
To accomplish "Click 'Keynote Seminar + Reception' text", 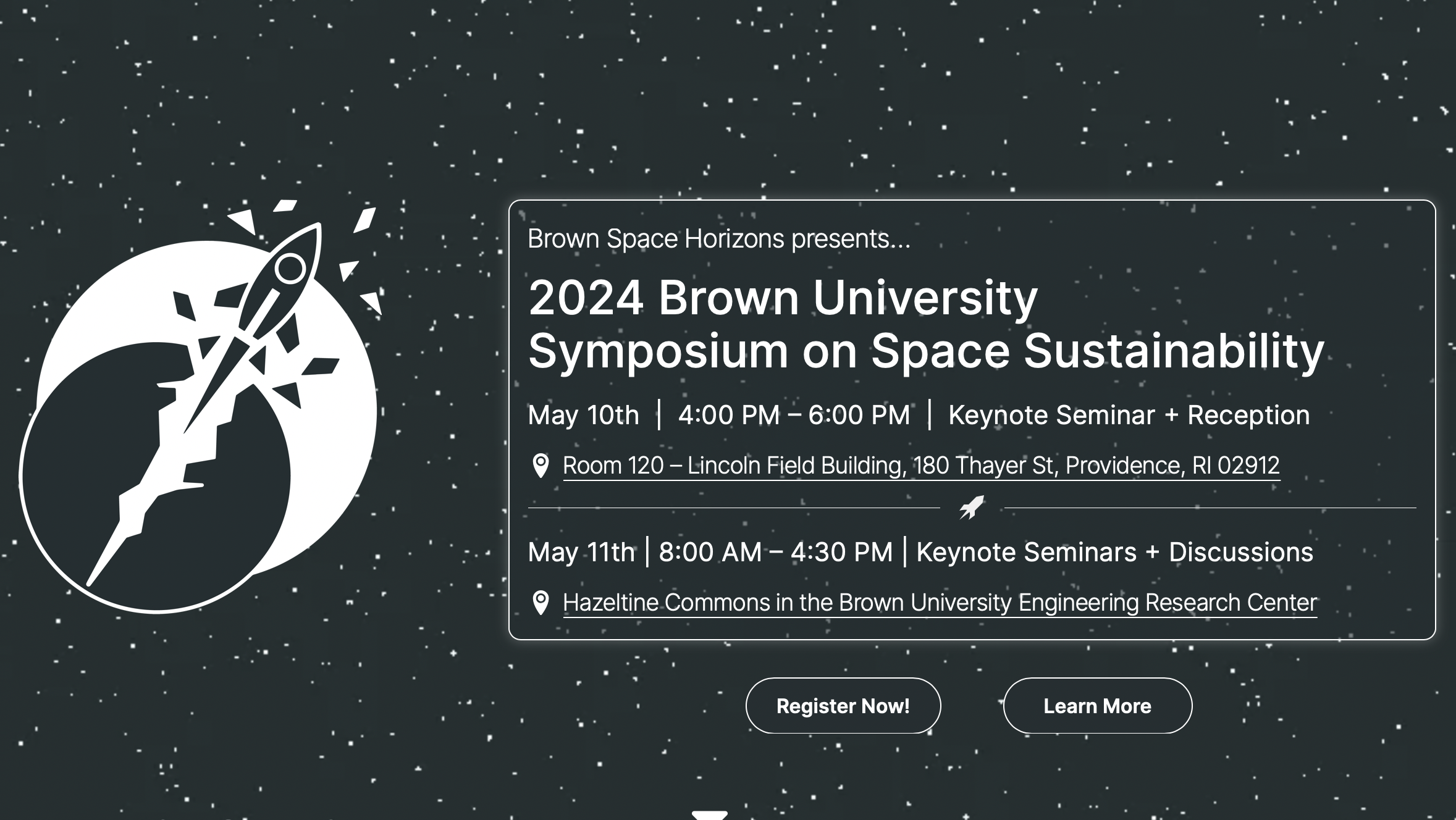I will tap(1129, 415).
